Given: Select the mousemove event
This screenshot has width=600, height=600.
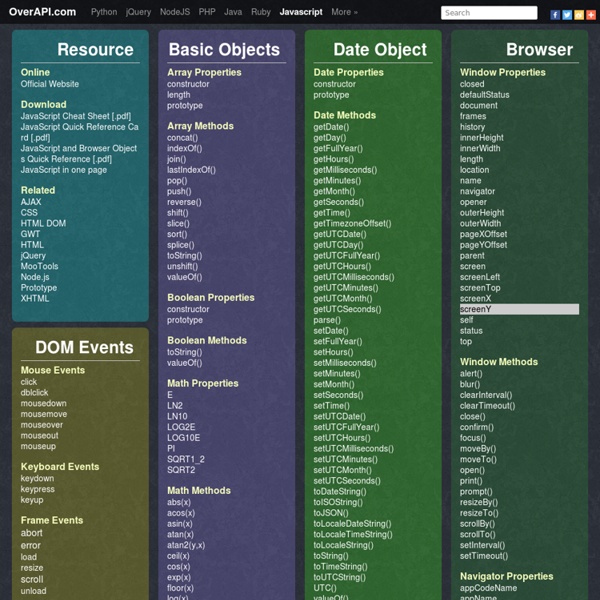Looking at the screenshot, I should [x=44, y=414].
